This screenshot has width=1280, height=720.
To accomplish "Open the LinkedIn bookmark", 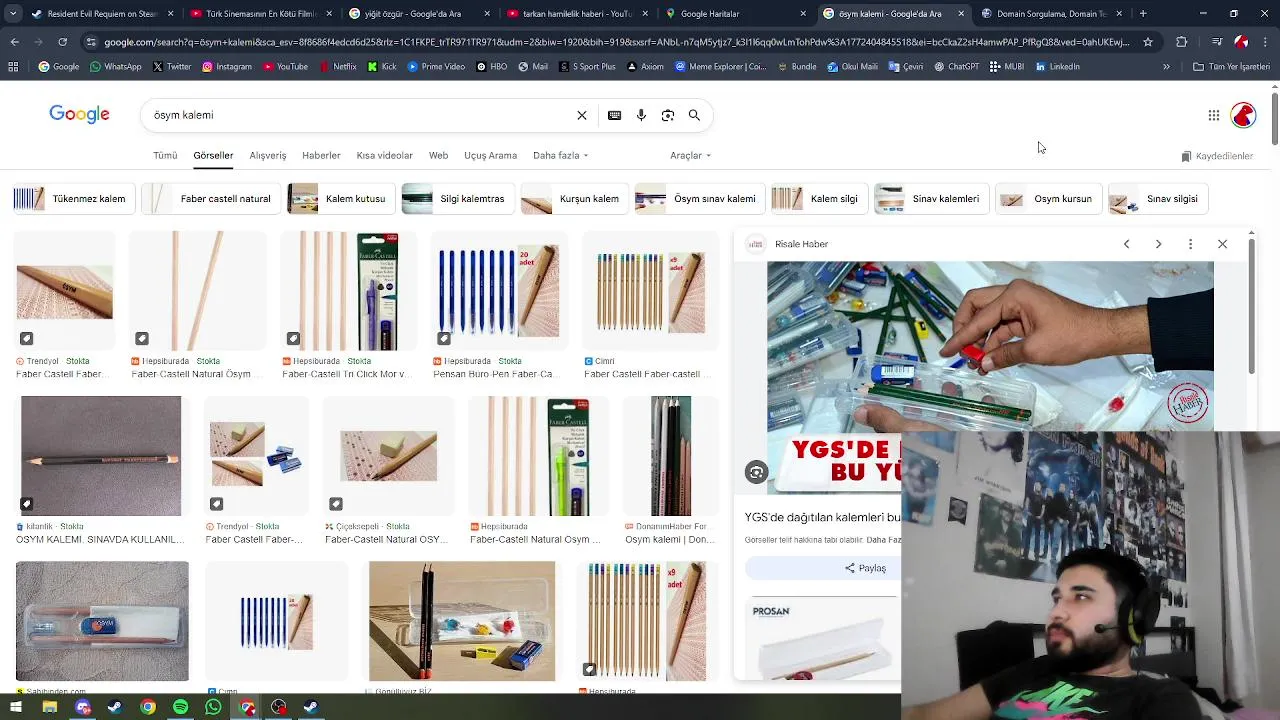I will coord(1057,67).
